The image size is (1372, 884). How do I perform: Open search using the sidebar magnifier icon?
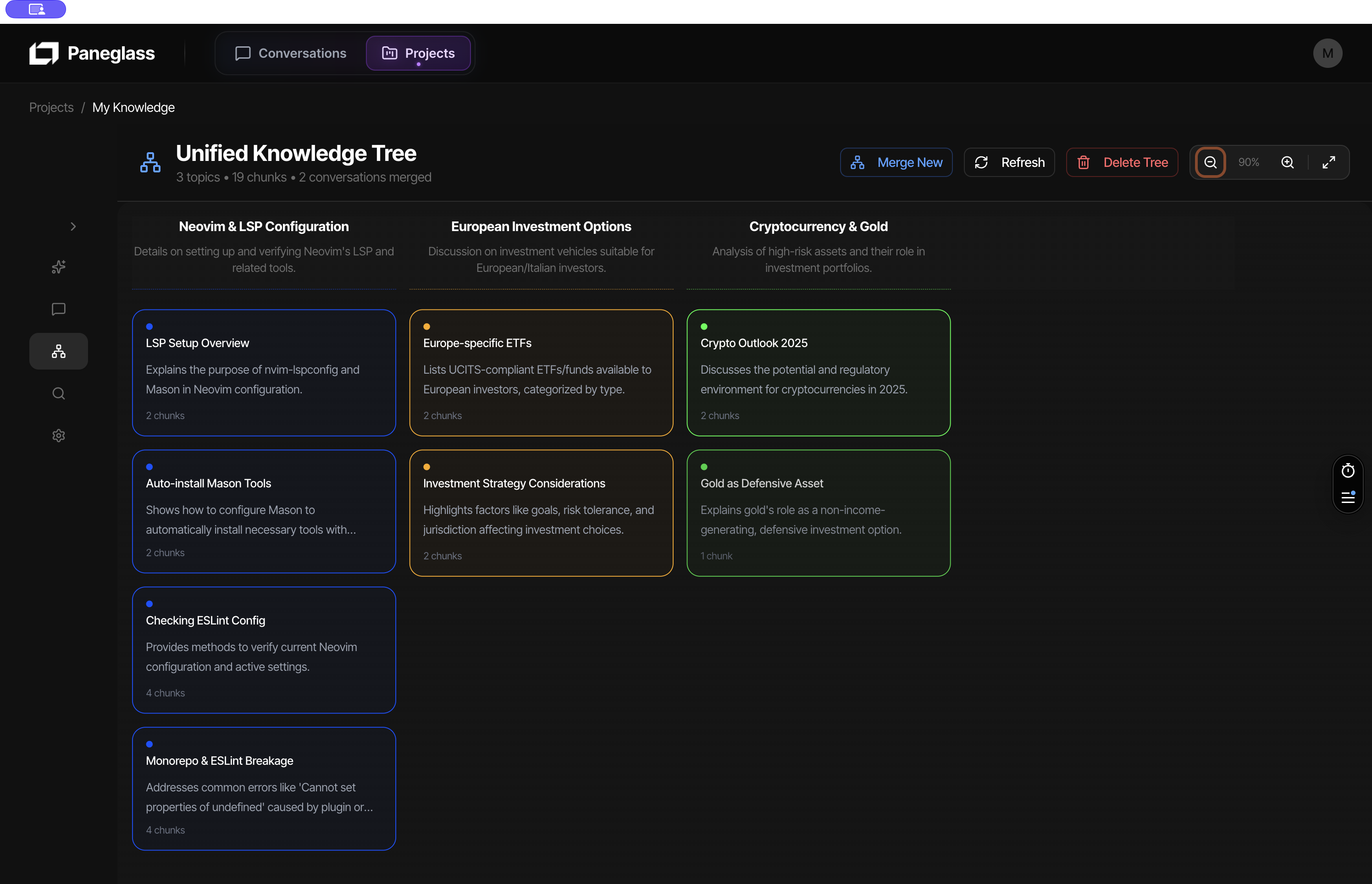coord(58,393)
